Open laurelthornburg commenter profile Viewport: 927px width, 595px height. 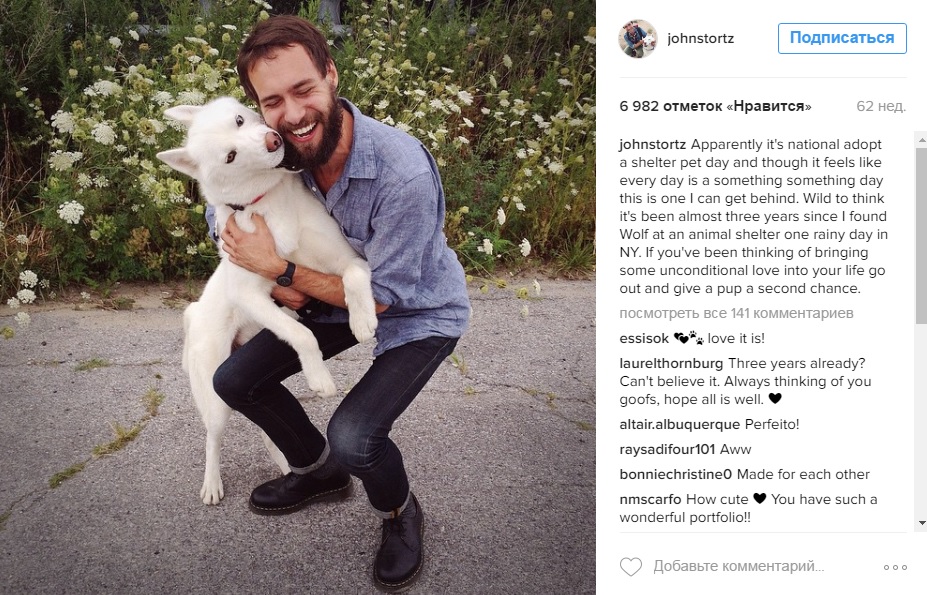pos(671,363)
